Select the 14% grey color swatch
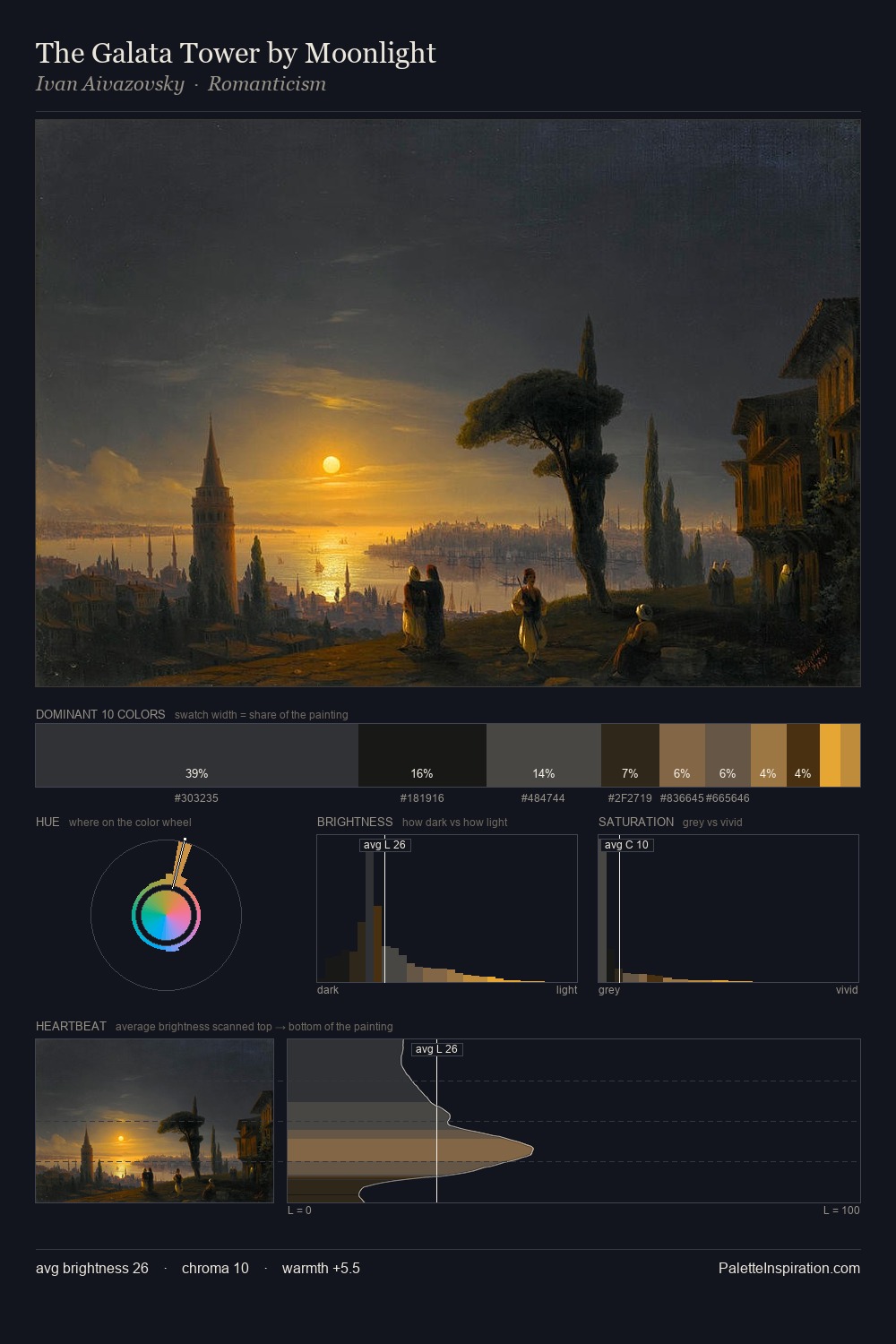The width and height of the screenshot is (896, 1344). [x=543, y=755]
